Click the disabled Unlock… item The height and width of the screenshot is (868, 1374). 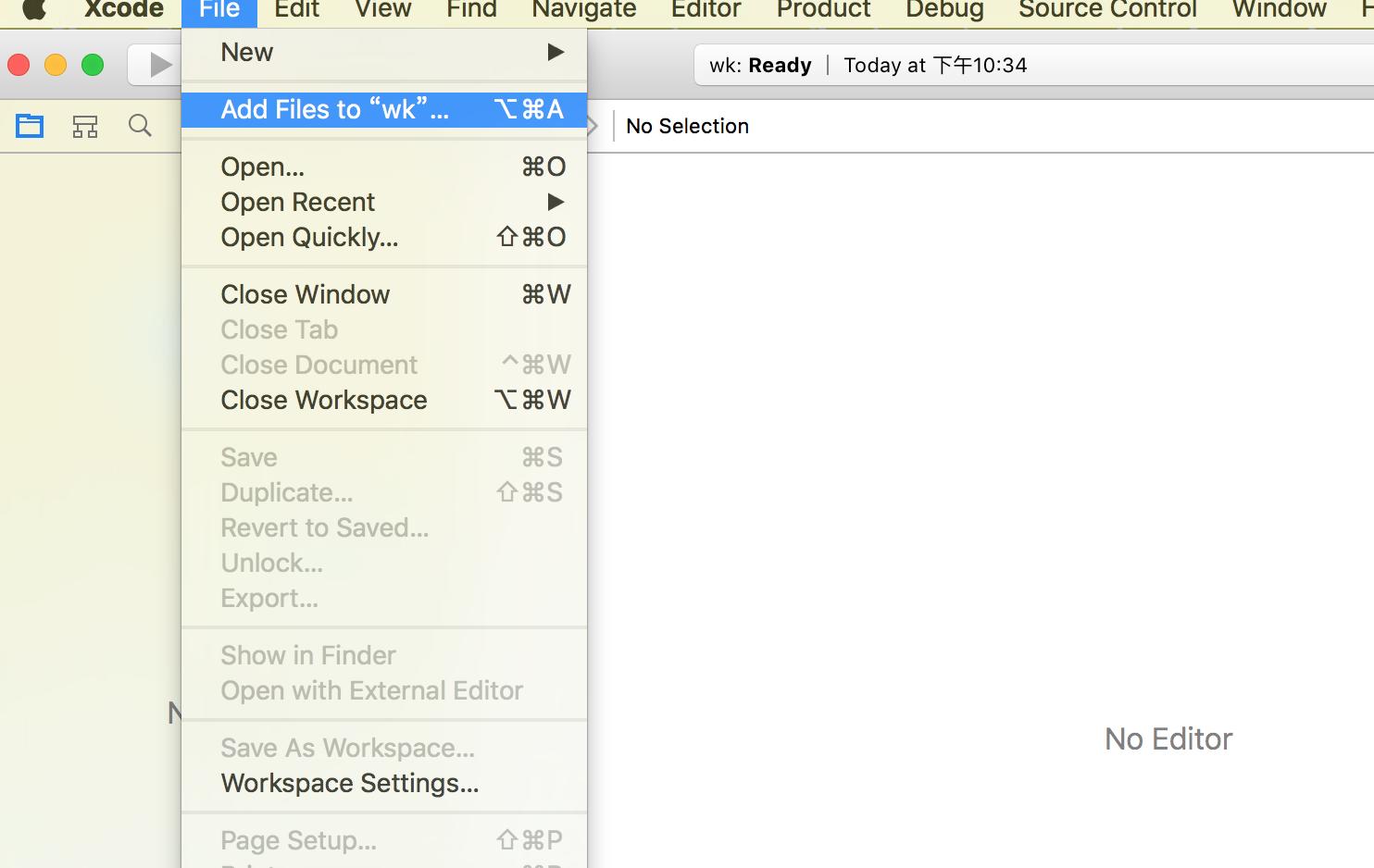point(384,563)
